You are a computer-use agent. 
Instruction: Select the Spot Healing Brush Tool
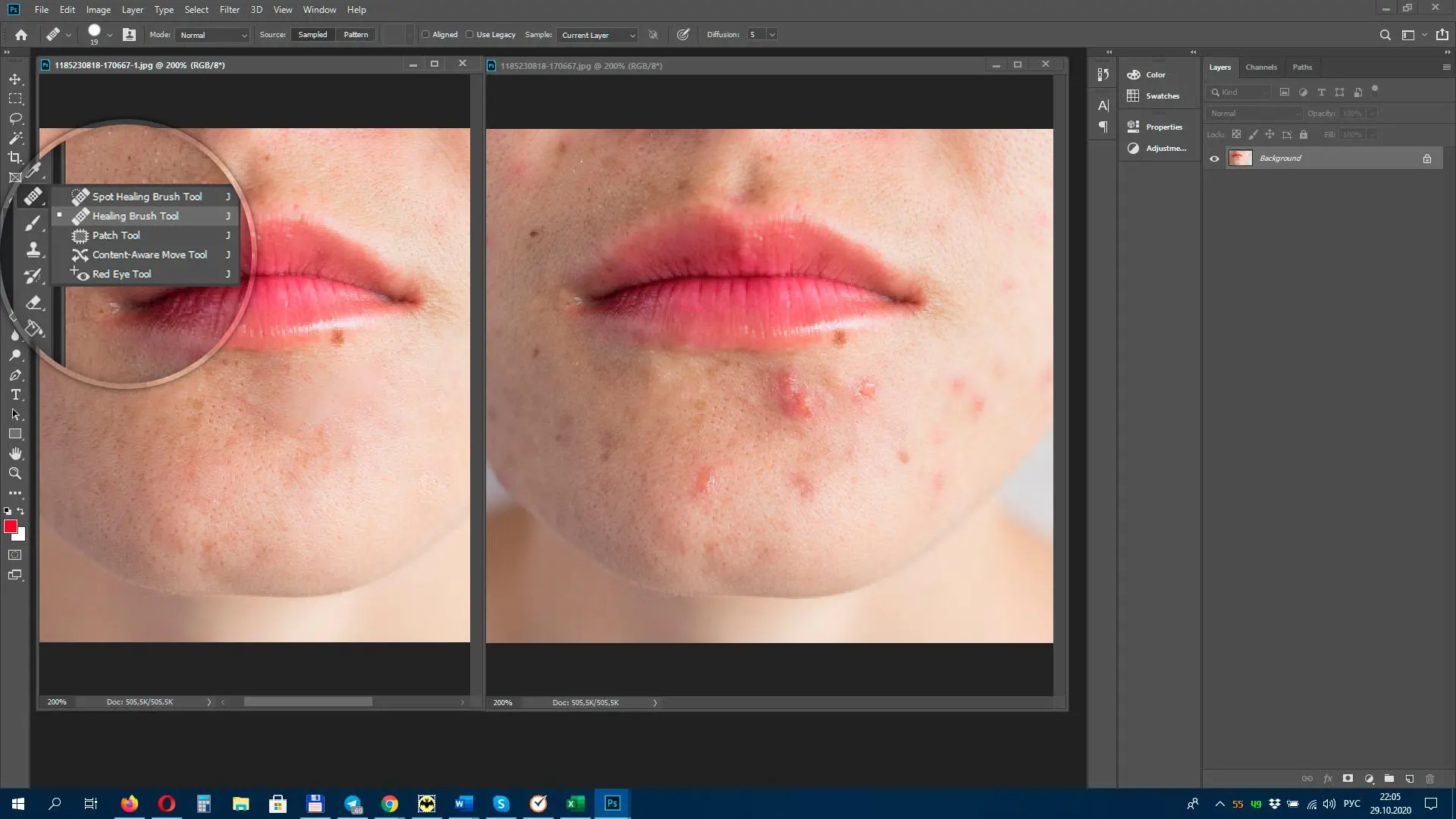click(x=148, y=196)
